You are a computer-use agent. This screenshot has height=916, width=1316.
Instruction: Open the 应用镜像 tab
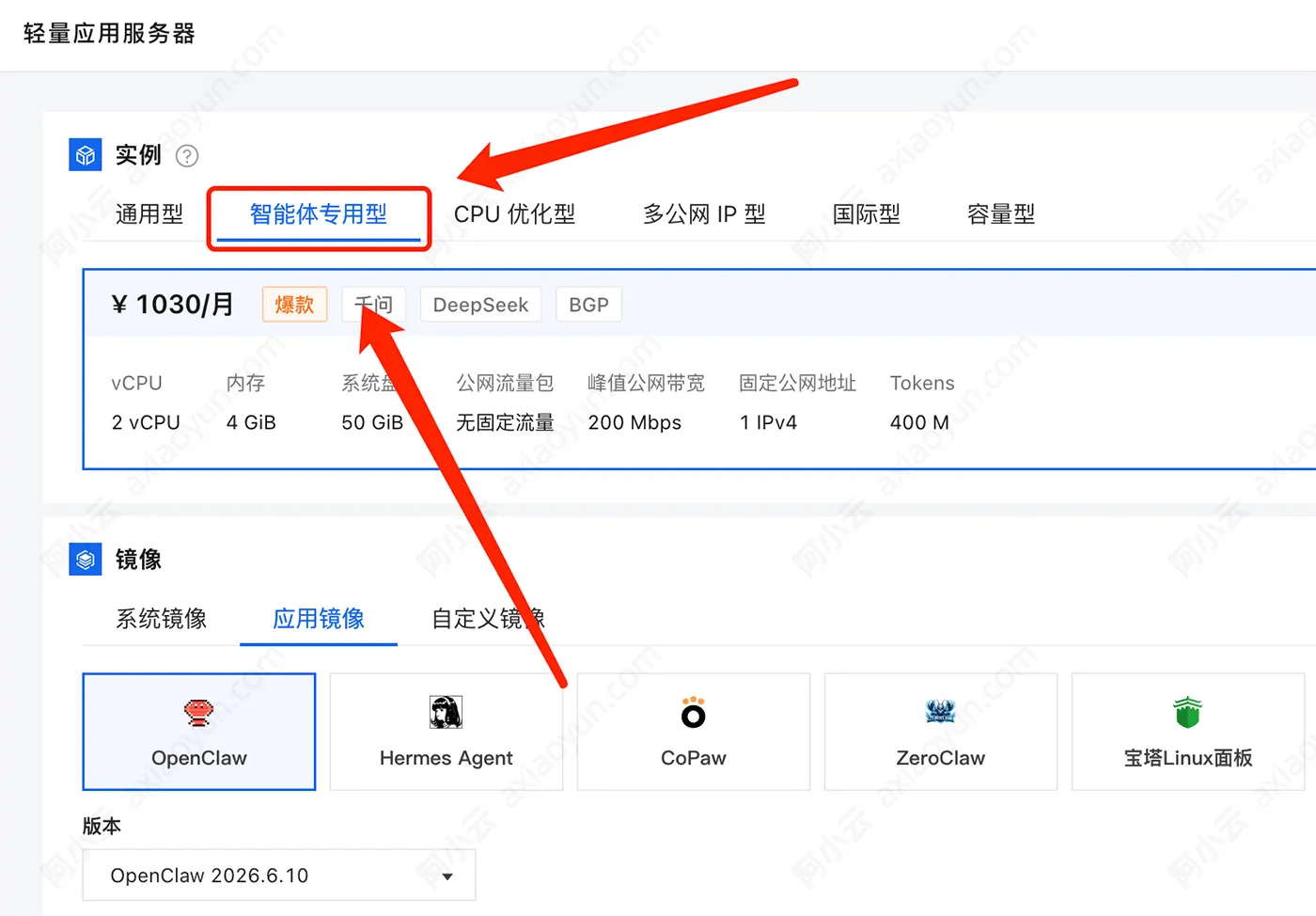[319, 619]
